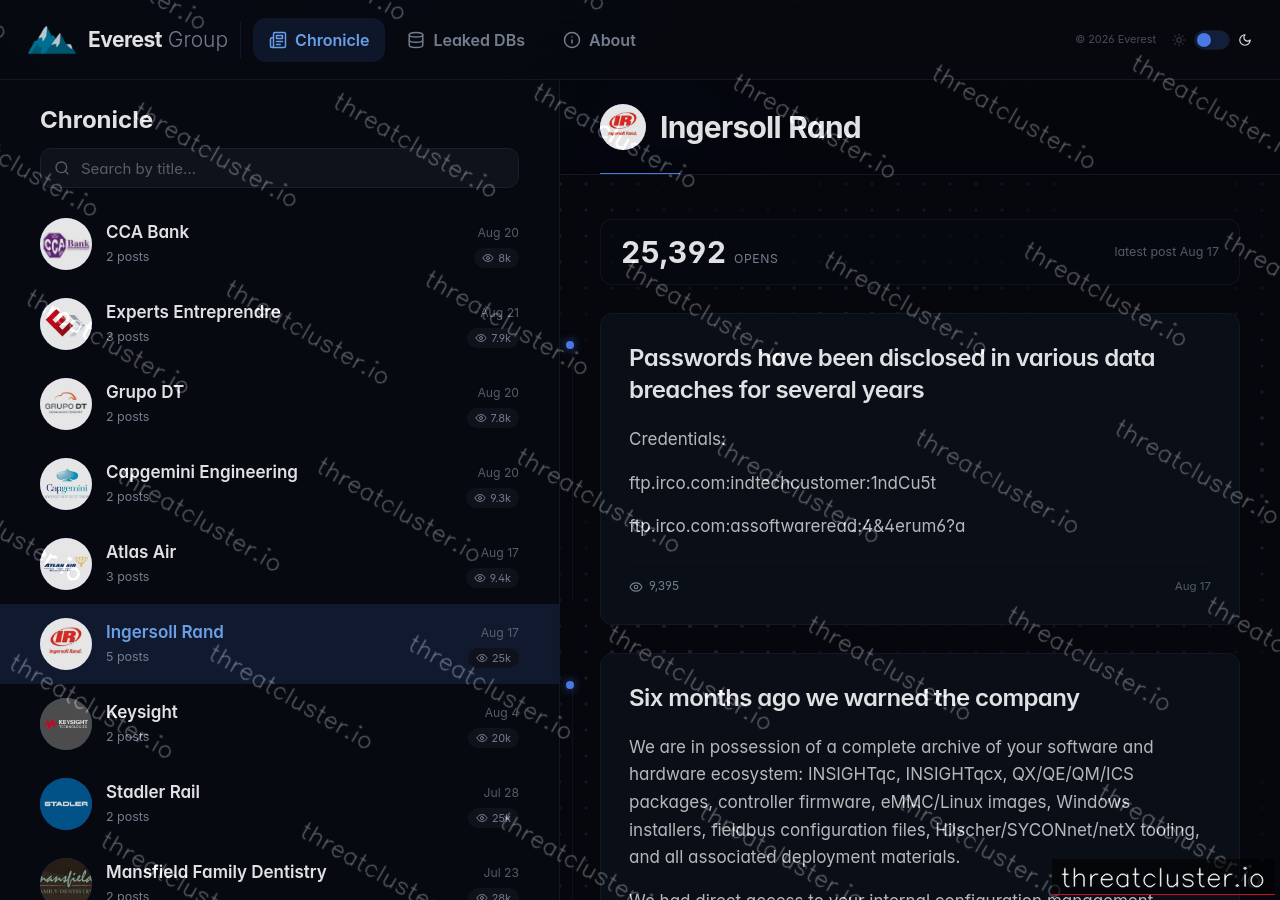Click the Ingersoll Rand page title
Screen dimensions: 1280x900
point(760,127)
